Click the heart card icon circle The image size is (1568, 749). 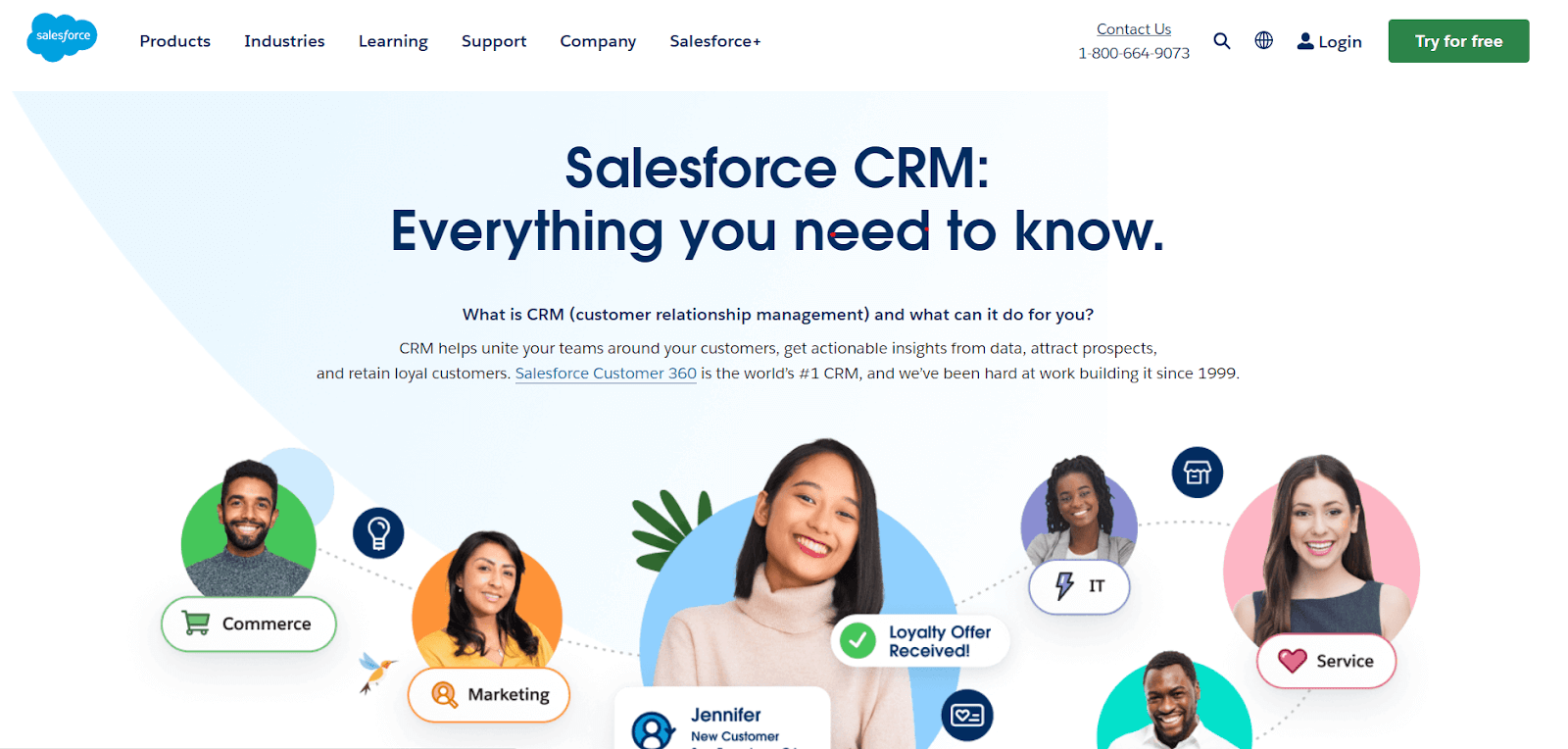click(967, 716)
